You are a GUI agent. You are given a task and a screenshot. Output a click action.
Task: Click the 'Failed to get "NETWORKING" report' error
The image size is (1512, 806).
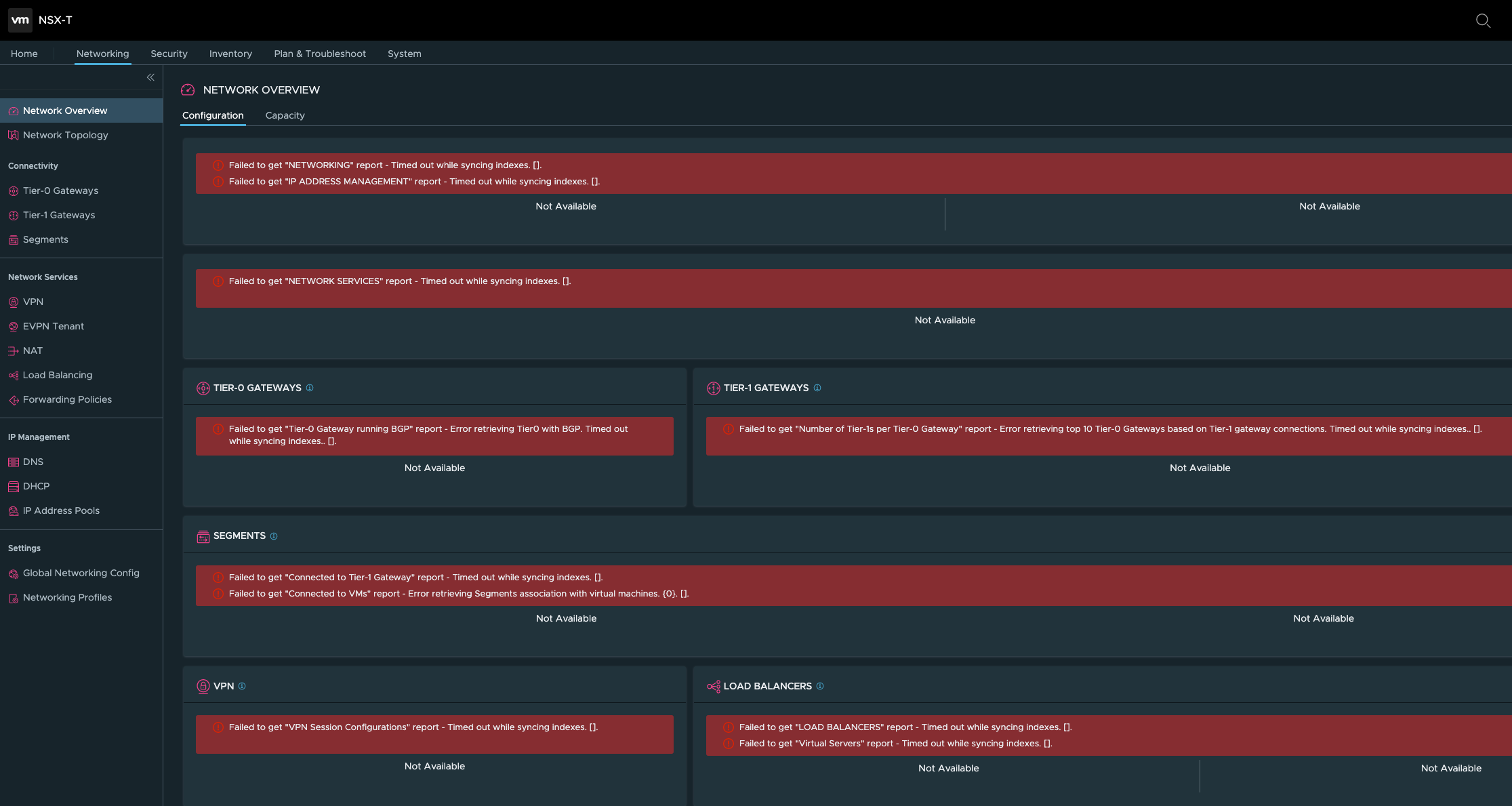pyautogui.click(x=385, y=165)
